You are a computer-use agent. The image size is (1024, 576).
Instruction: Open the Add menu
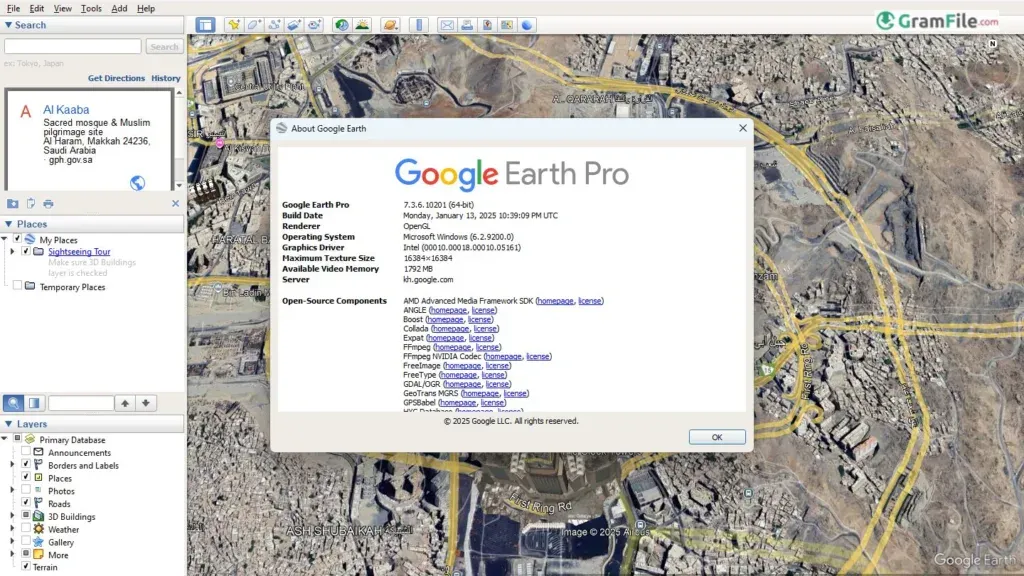click(x=119, y=8)
